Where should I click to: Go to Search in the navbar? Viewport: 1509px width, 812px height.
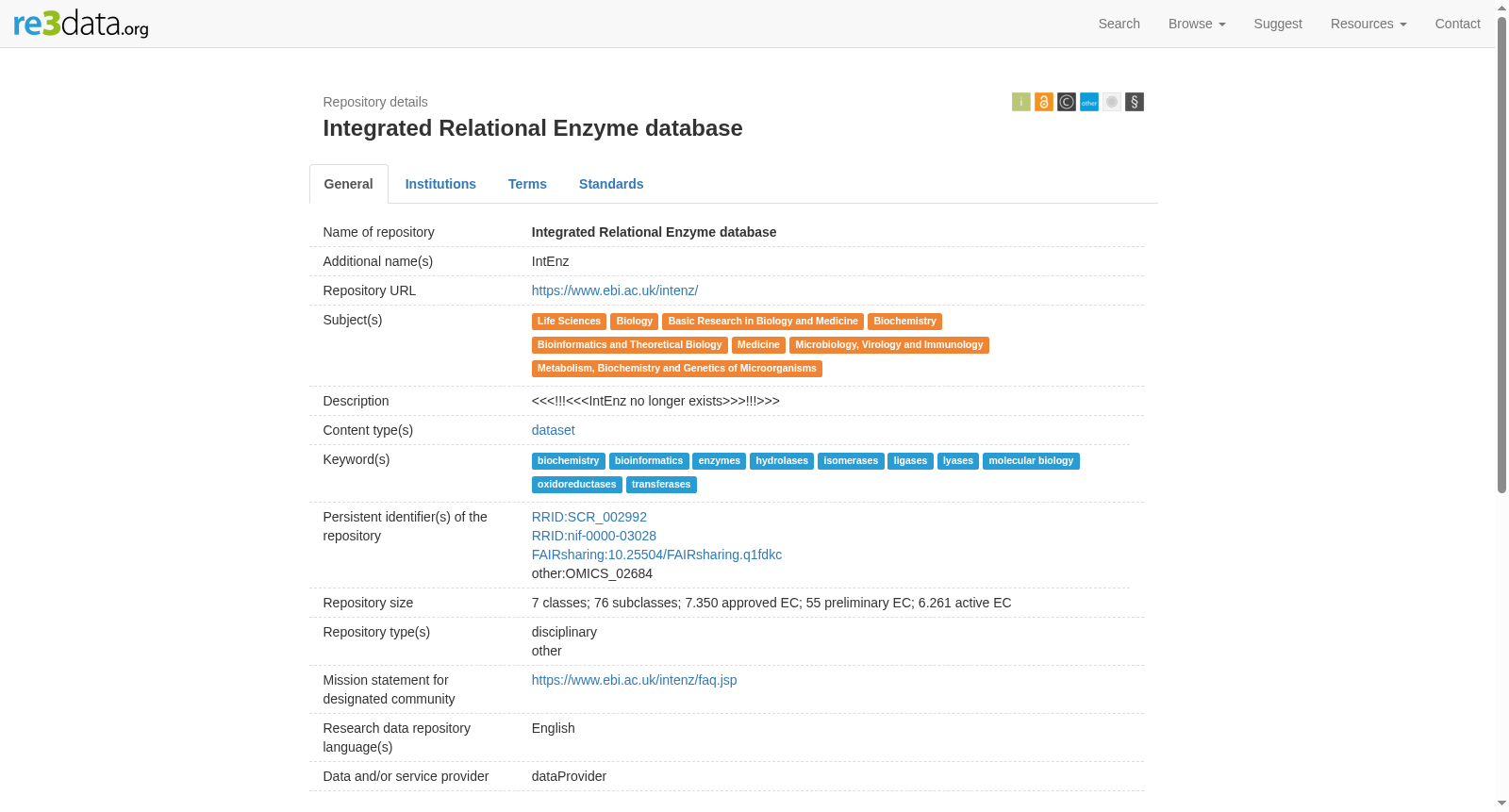click(1119, 24)
